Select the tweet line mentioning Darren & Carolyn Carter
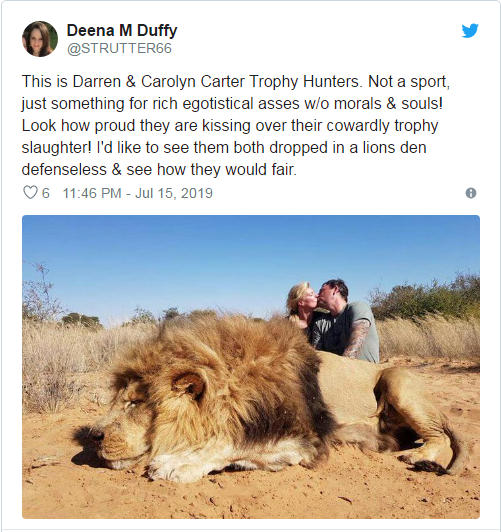 click(x=236, y=82)
